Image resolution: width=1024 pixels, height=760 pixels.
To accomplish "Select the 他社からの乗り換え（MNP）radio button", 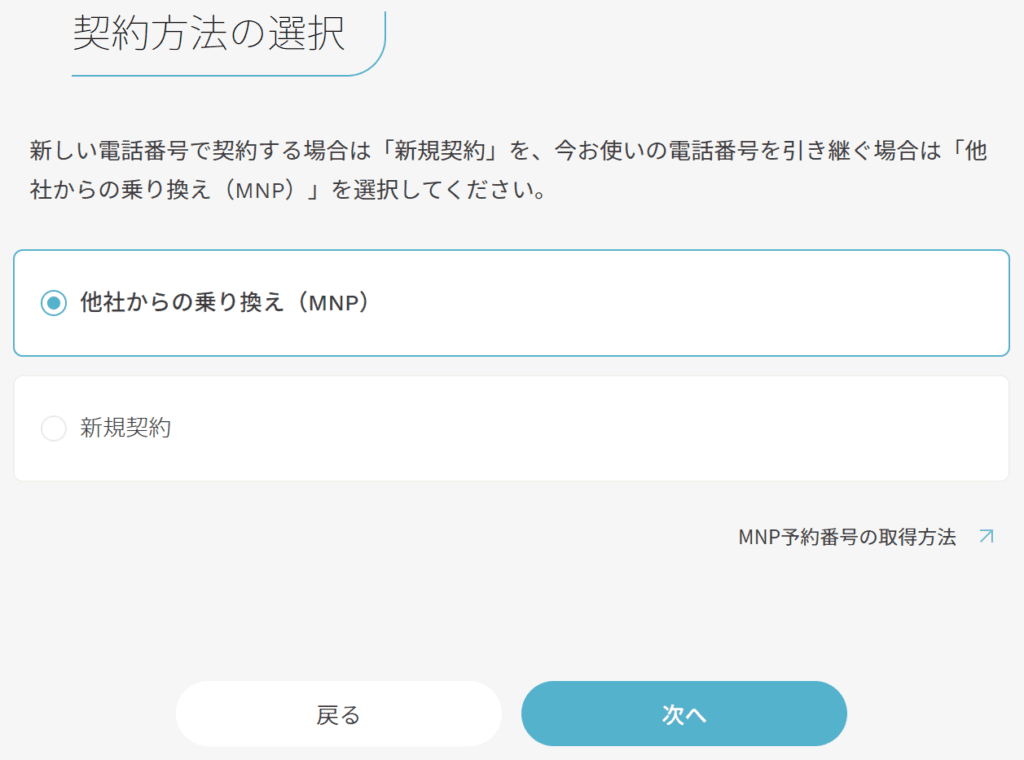I will click(x=54, y=303).
